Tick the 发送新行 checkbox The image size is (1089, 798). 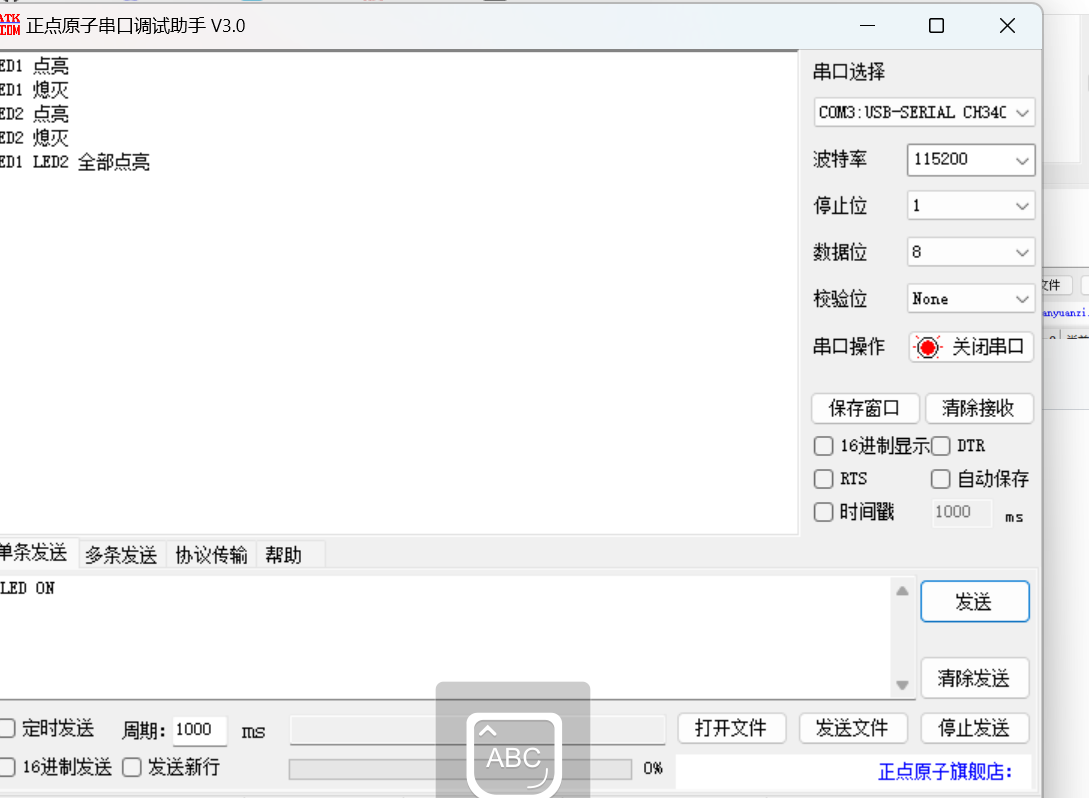coord(132,767)
